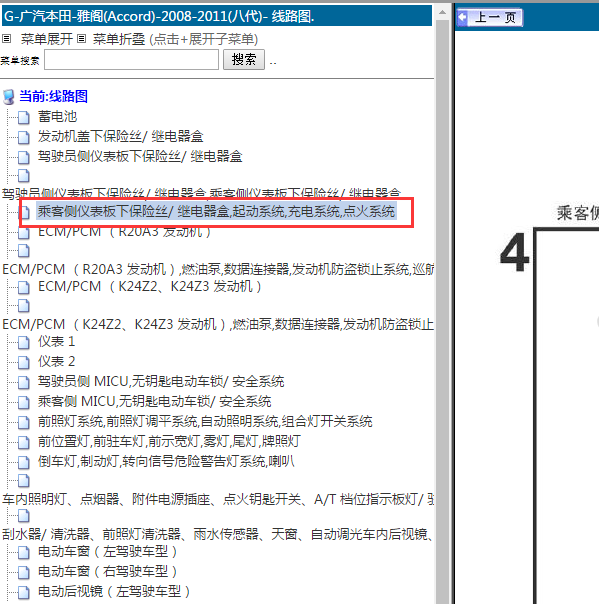Open 刮水器/ 清洗器、前照灯清洗器 entry
The height and width of the screenshot is (604, 599).
[218, 535]
